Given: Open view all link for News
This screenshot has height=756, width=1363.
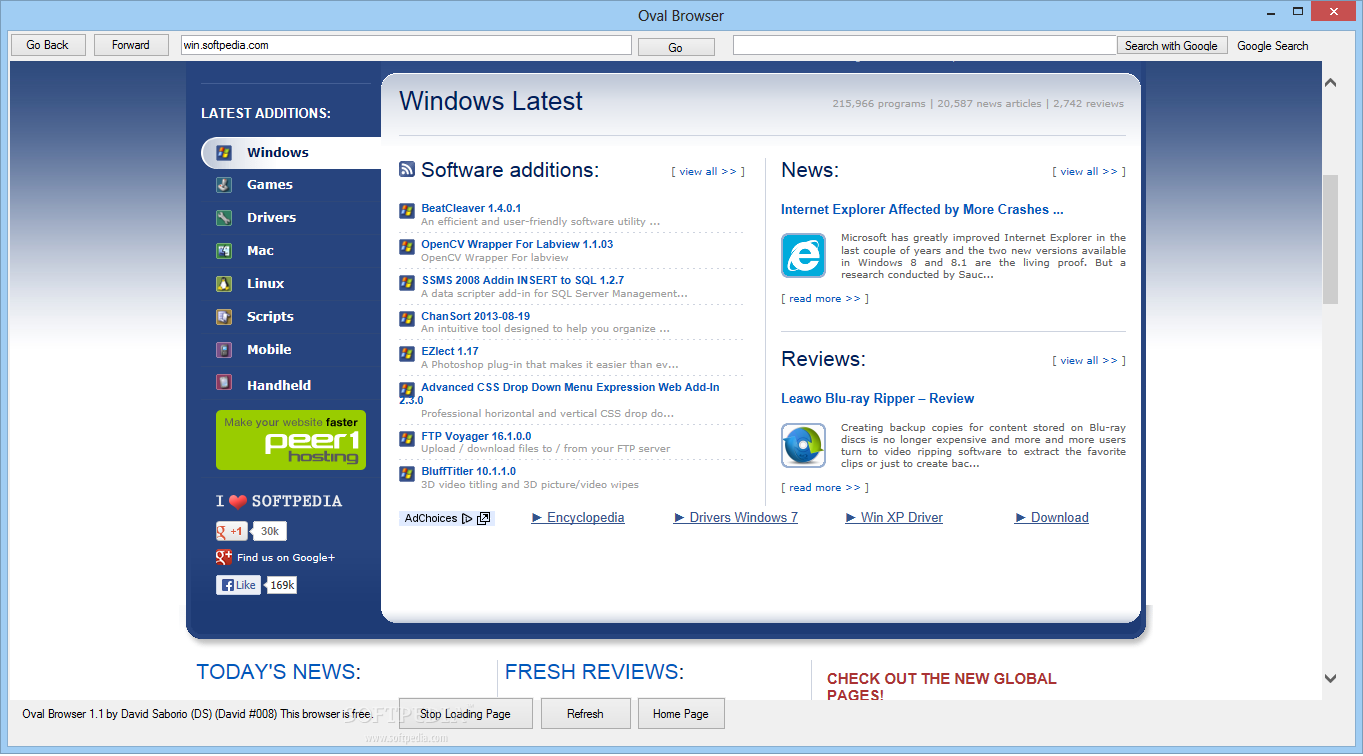Looking at the screenshot, I should 1089,172.
